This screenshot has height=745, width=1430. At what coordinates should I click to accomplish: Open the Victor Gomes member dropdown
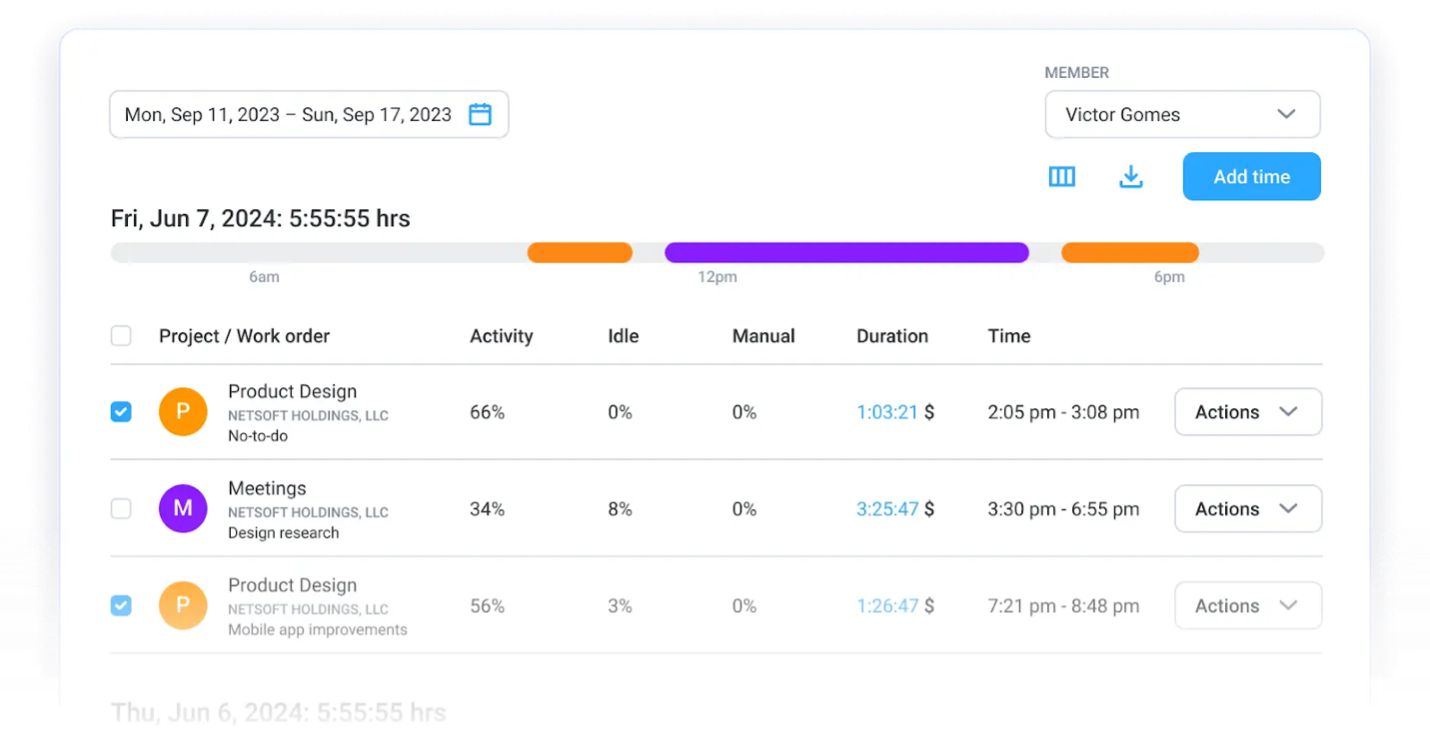coord(1182,115)
